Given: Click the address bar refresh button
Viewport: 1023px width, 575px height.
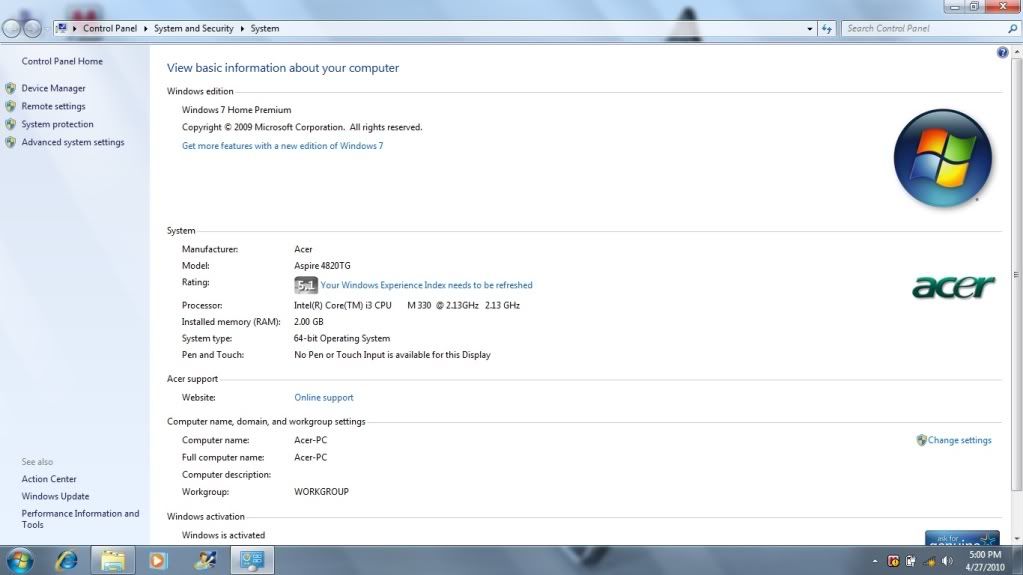Looking at the screenshot, I should (827, 29).
